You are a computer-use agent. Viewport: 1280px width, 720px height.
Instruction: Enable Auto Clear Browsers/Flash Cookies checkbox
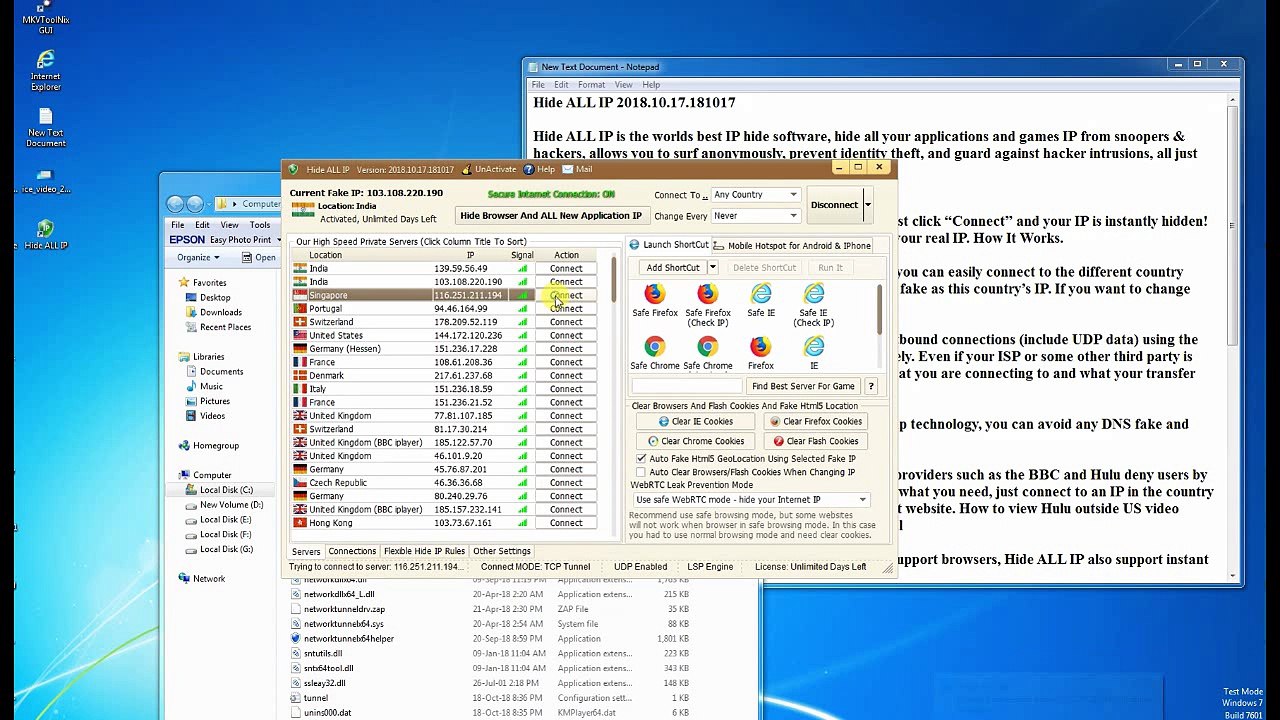[641, 472]
